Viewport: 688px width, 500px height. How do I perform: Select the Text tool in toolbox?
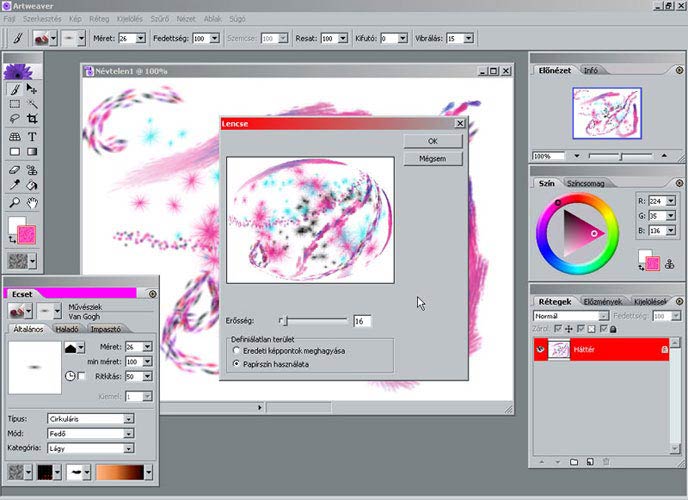pos(32,136)
